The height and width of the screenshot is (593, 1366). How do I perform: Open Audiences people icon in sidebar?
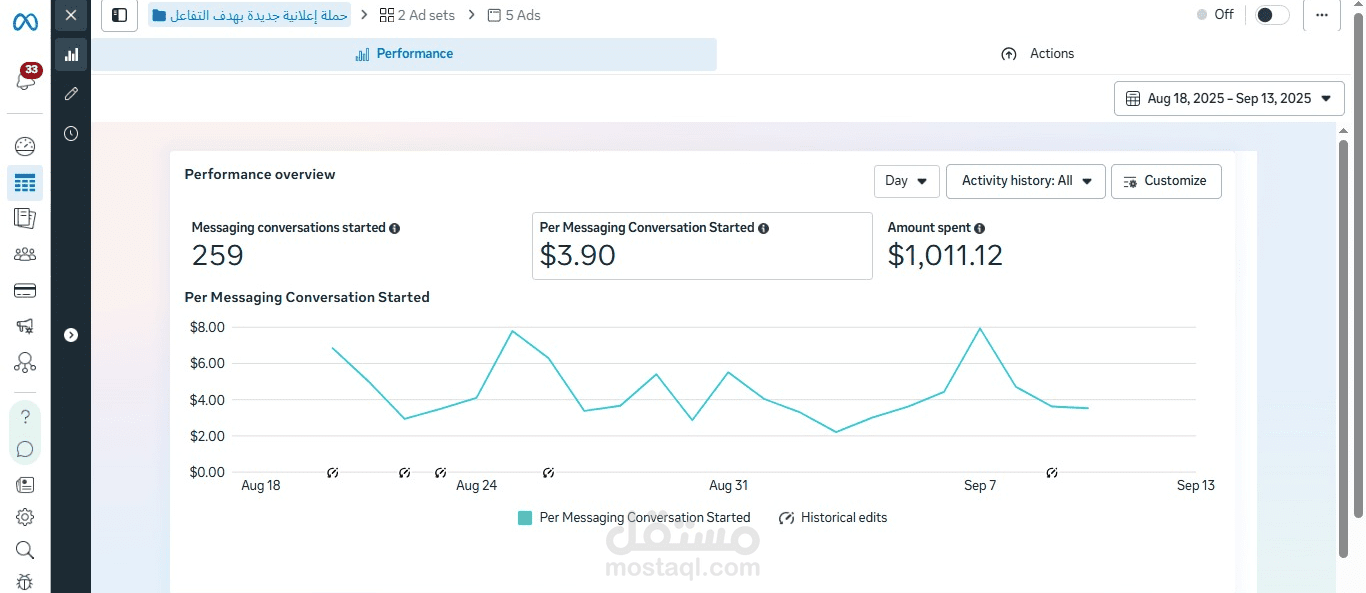[x=25, y=254]
